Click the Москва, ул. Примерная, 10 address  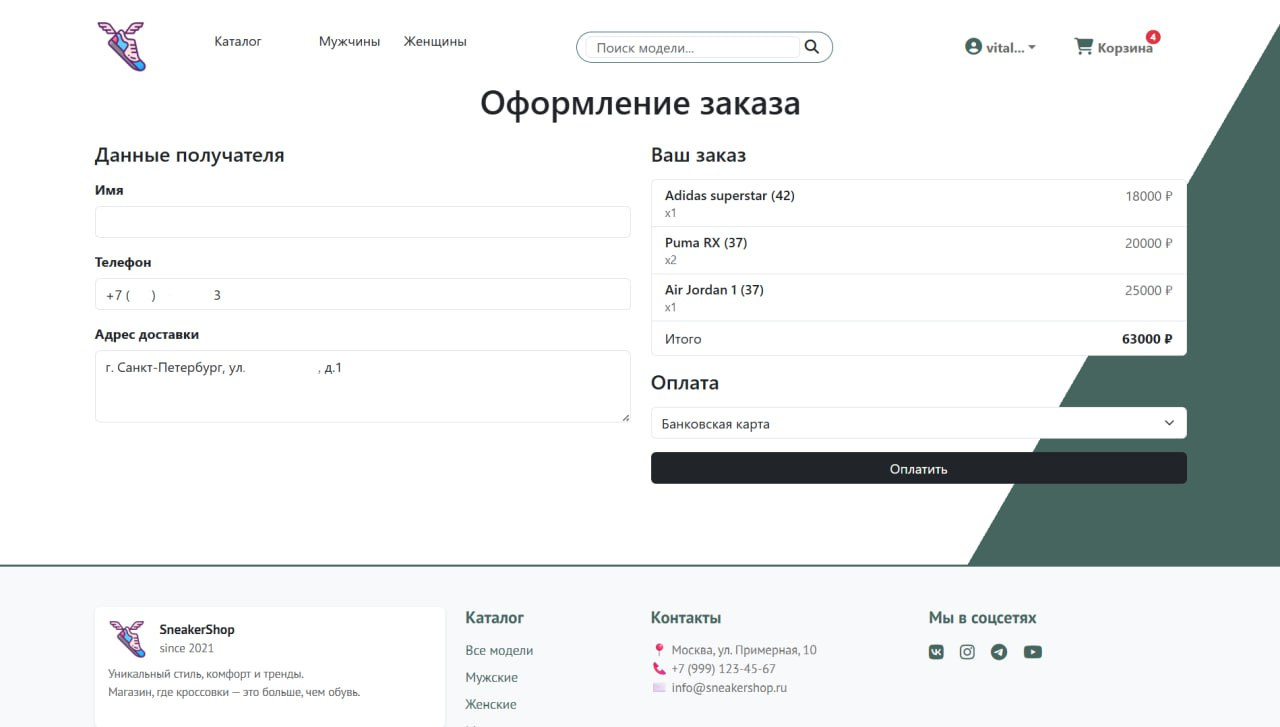click(744, 650)
